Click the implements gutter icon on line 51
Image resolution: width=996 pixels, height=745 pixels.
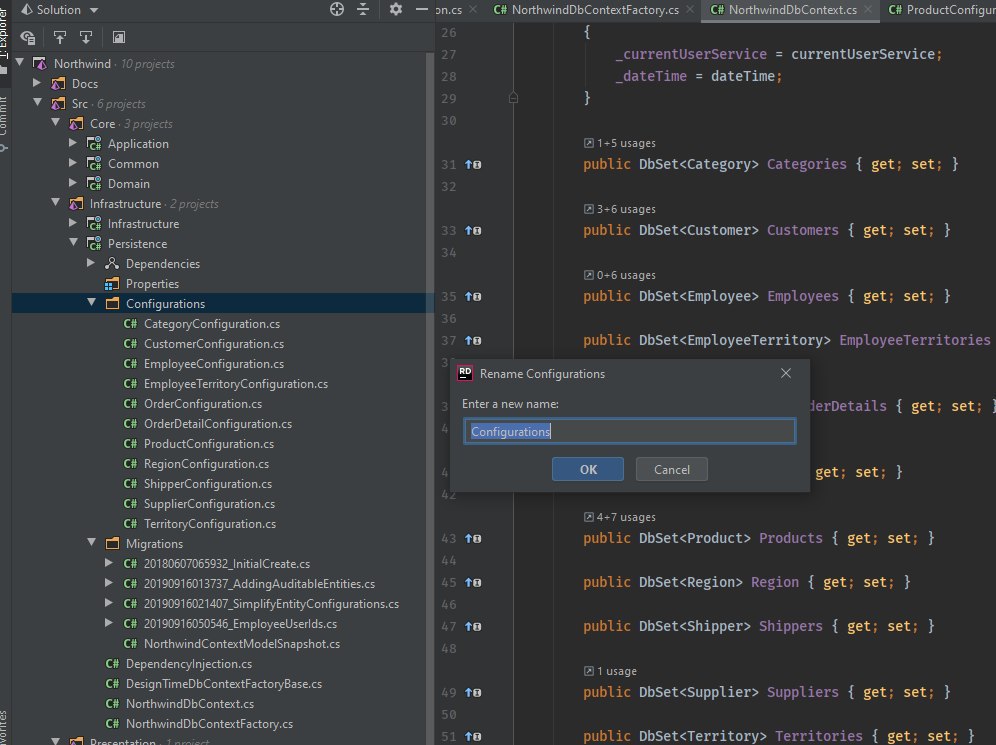click(x=473, y=737)
